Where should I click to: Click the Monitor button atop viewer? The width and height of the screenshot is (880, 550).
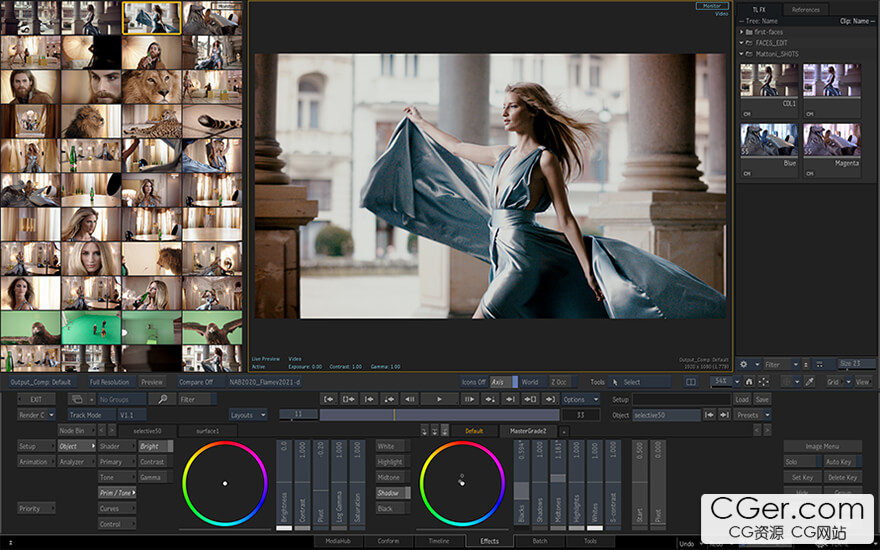pos(712,6)
